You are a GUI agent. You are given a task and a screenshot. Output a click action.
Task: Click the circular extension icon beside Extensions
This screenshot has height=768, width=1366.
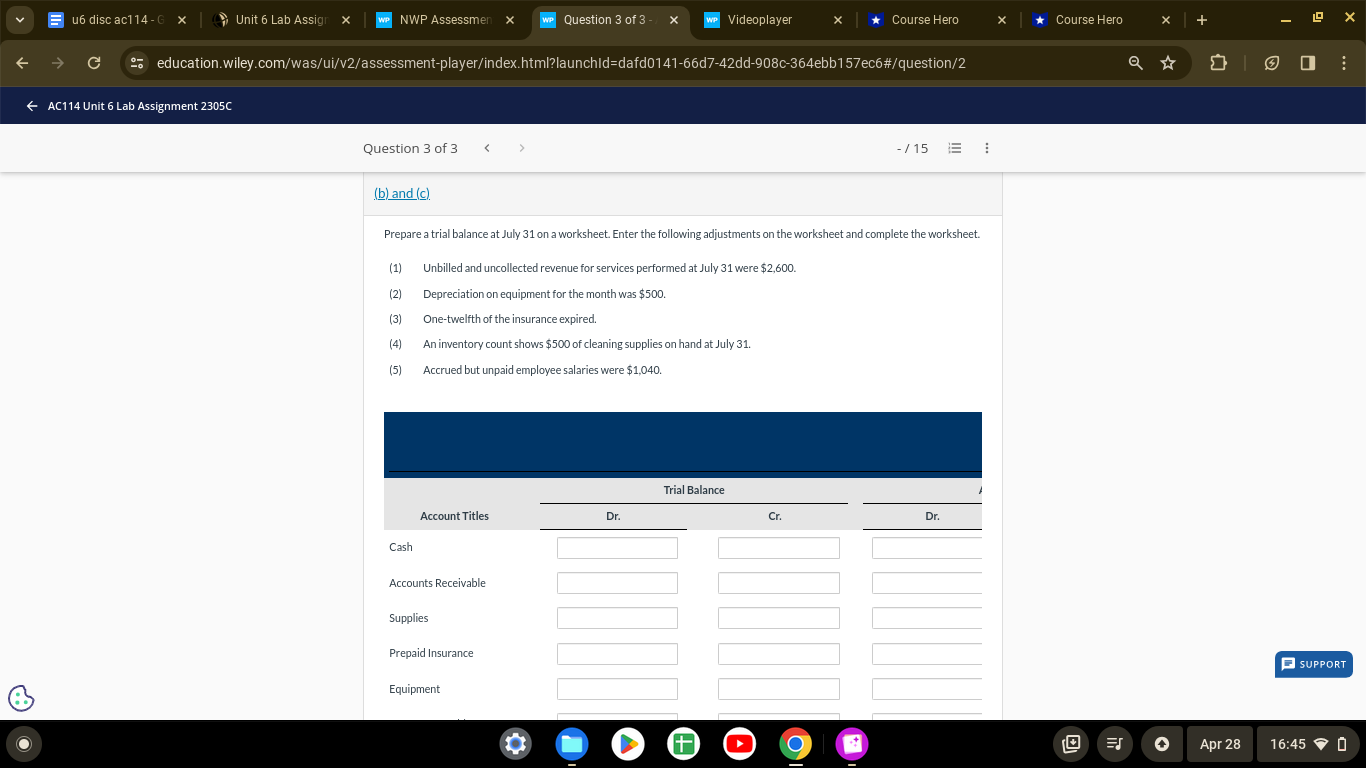[x=1272, y=63]
